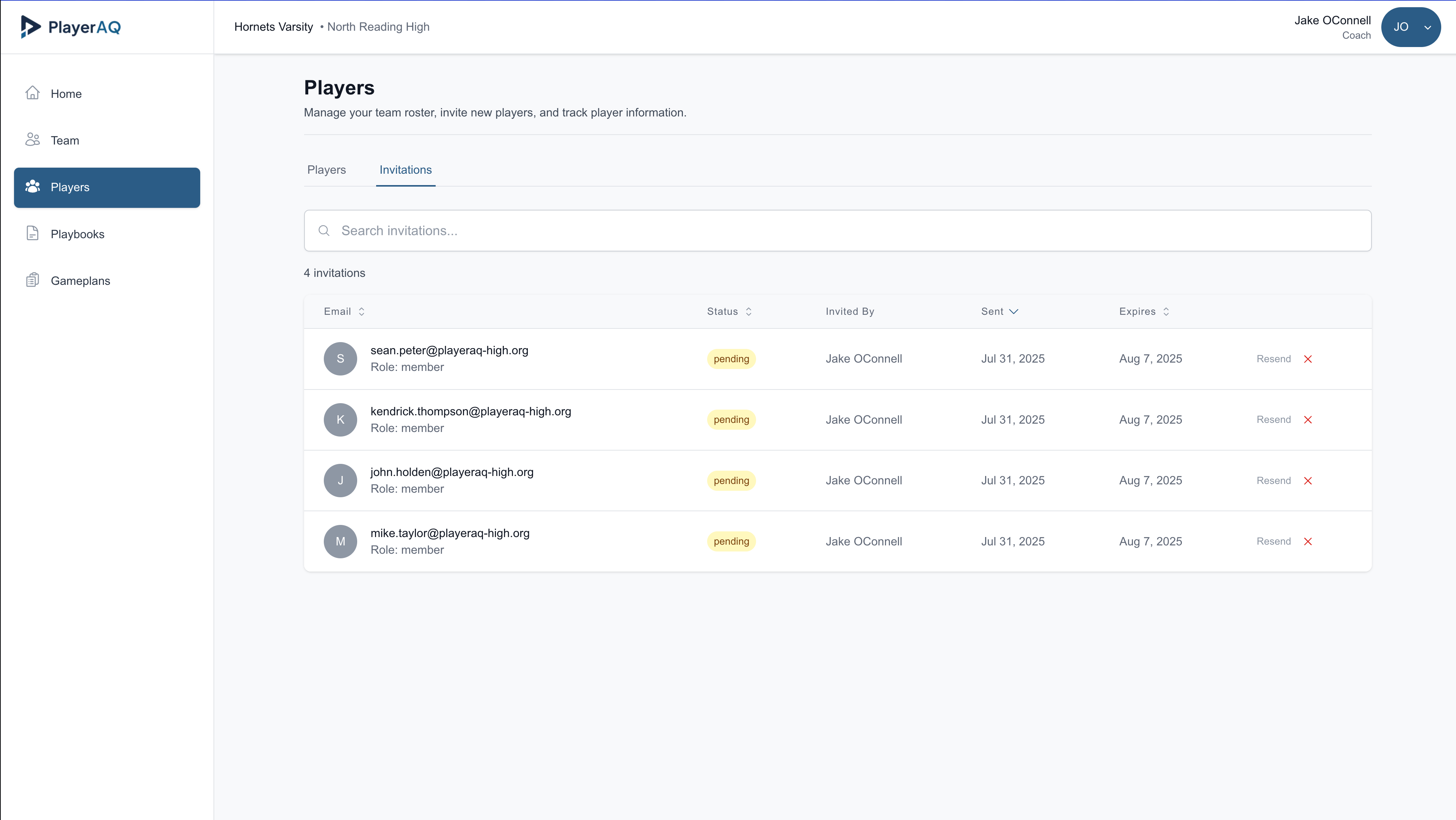Resend invitation to kendrick.thompson
The image size is (1456, 820).
coord(1274,419)
